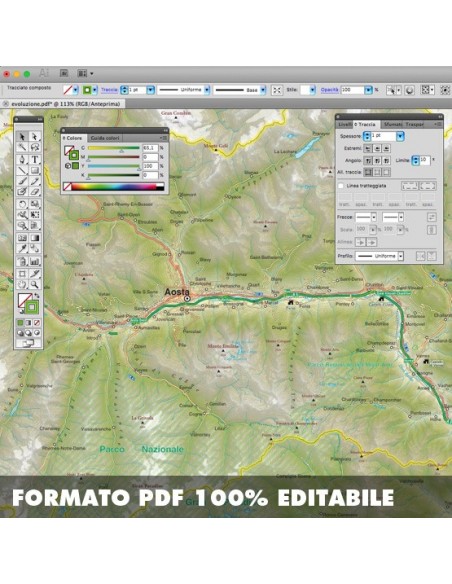Switch to the Livelli tab
Image resolution: width=452 pixels, height=584 pixels.
coord(345,124)
